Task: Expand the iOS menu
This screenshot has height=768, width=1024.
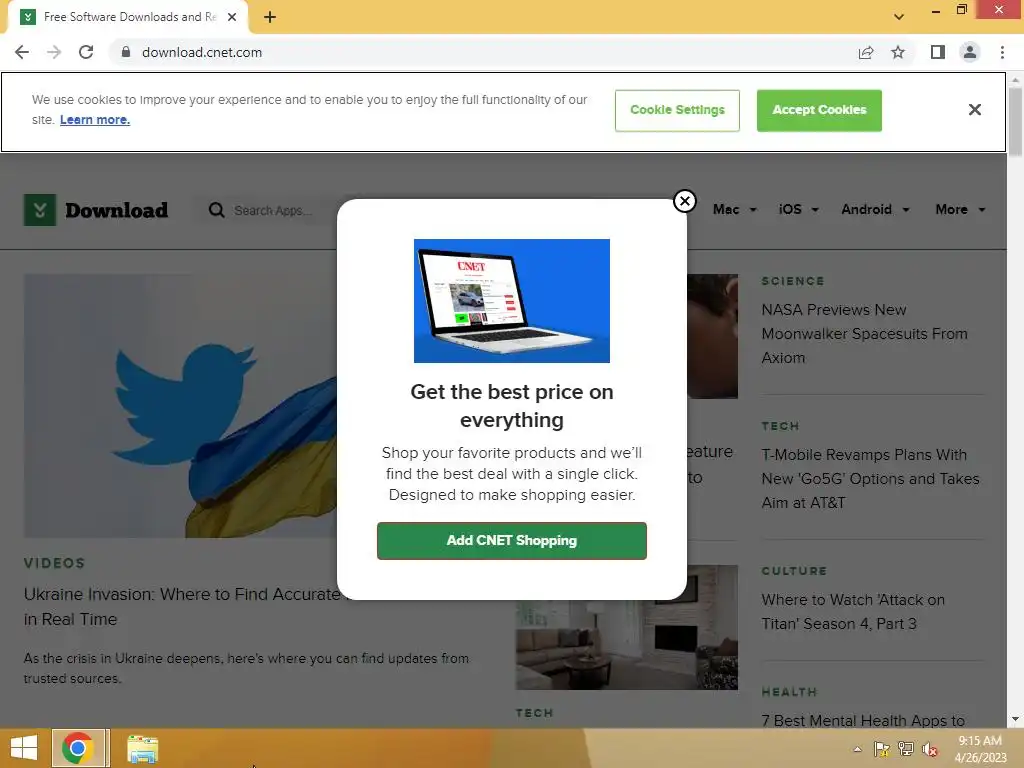Action: coord(798,210)
